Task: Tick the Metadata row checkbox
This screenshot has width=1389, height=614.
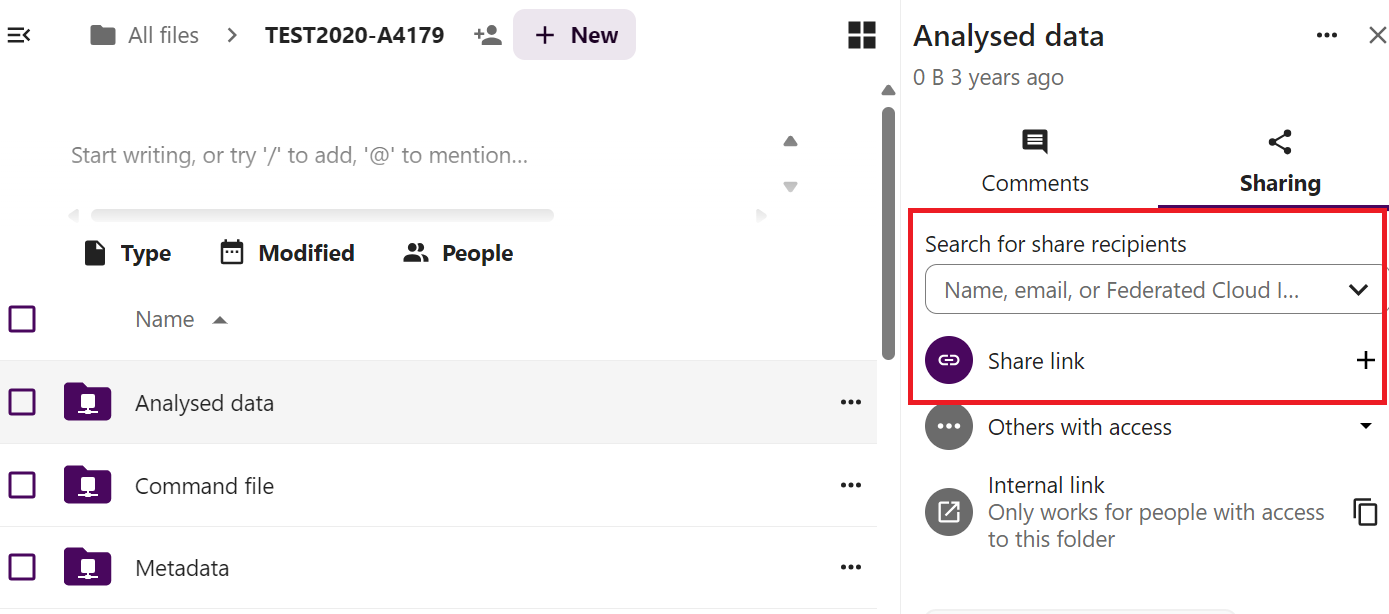Action: 22,567
